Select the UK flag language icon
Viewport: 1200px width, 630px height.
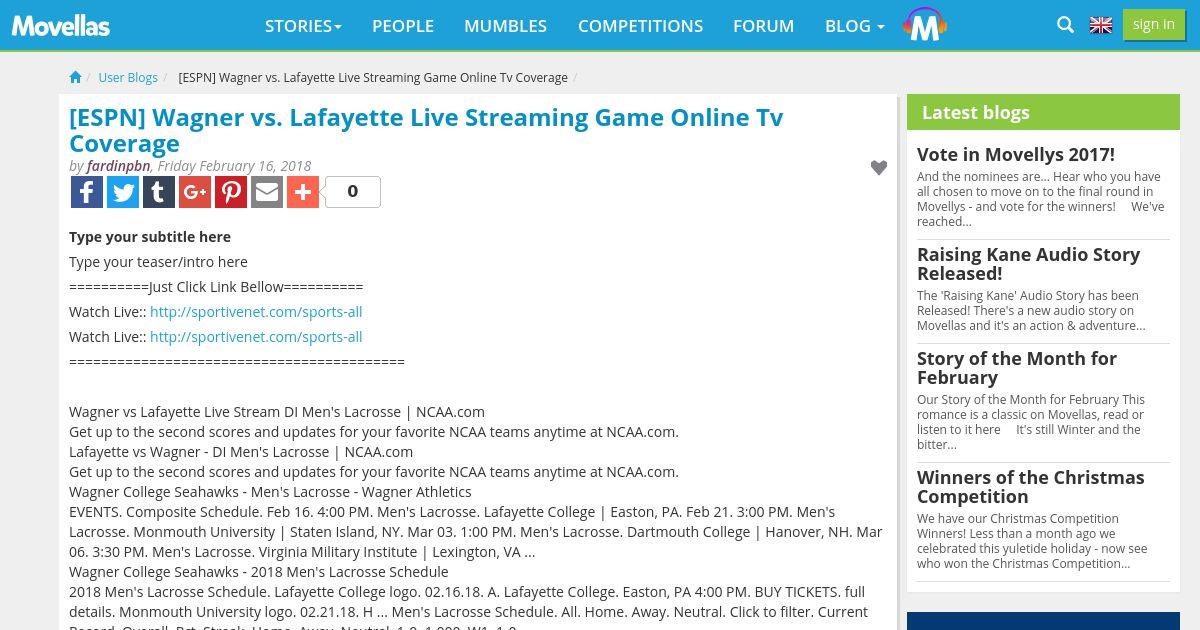coord(1101,26)
